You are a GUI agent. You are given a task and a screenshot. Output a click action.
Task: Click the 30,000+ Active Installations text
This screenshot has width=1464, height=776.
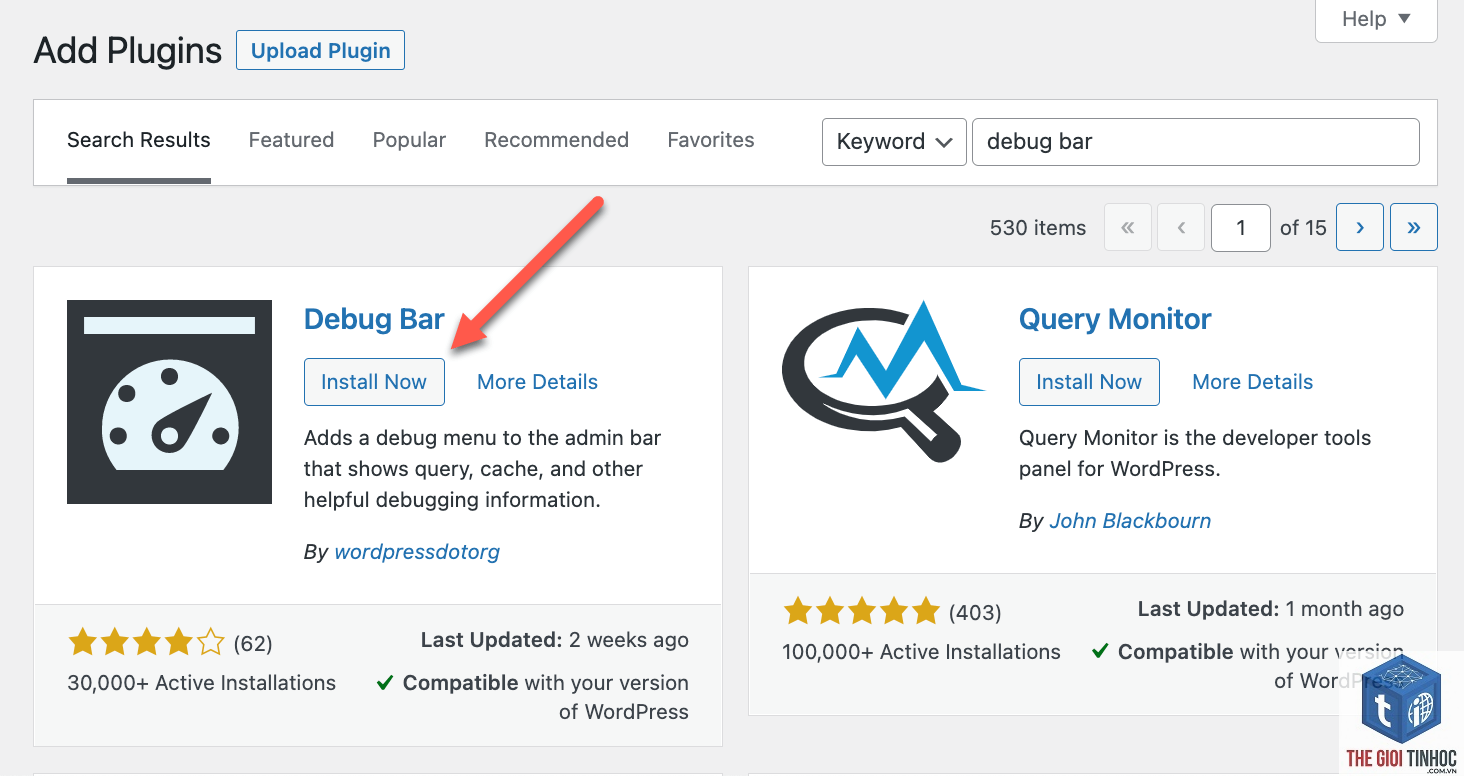coord(201,683)
